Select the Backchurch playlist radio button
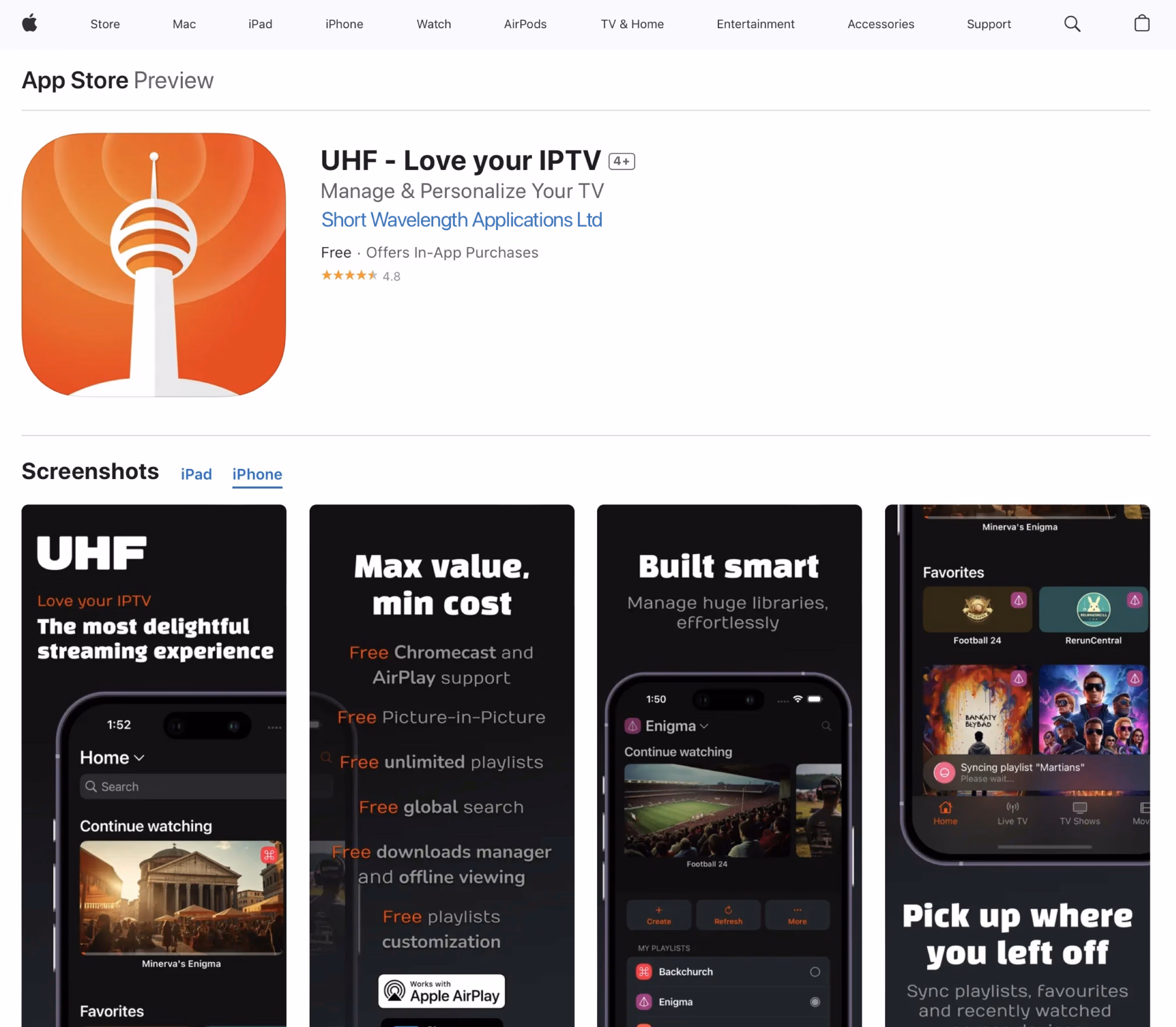The height and width of the screenshot is (1027, 1176). (815, 971)
